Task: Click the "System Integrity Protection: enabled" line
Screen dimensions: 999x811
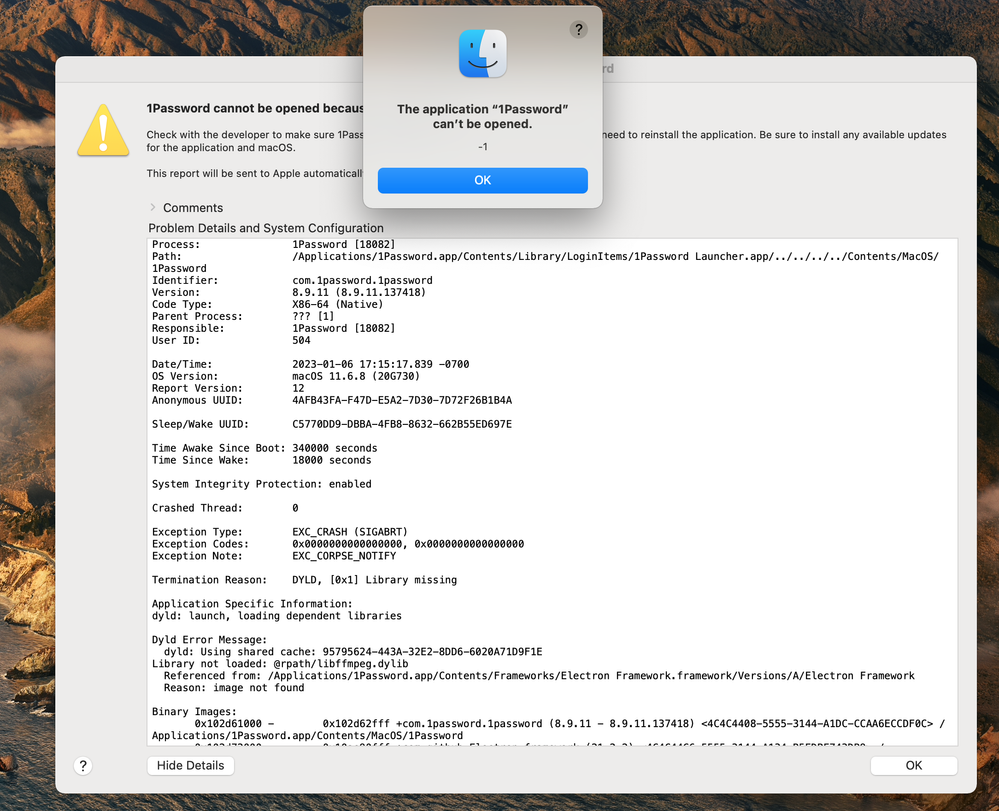Action: click(x=261, y=484)
